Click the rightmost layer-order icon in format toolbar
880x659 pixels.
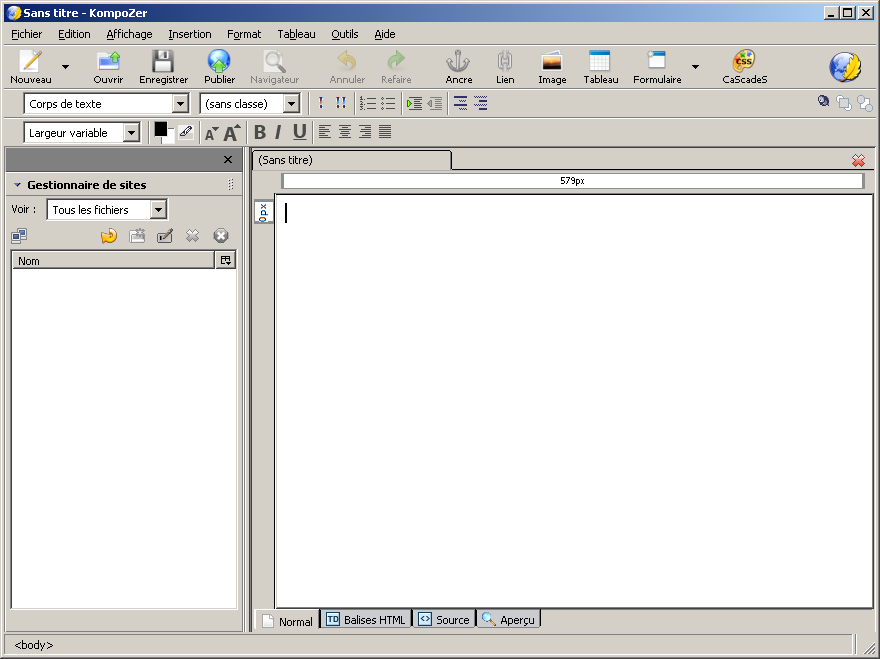864,103
